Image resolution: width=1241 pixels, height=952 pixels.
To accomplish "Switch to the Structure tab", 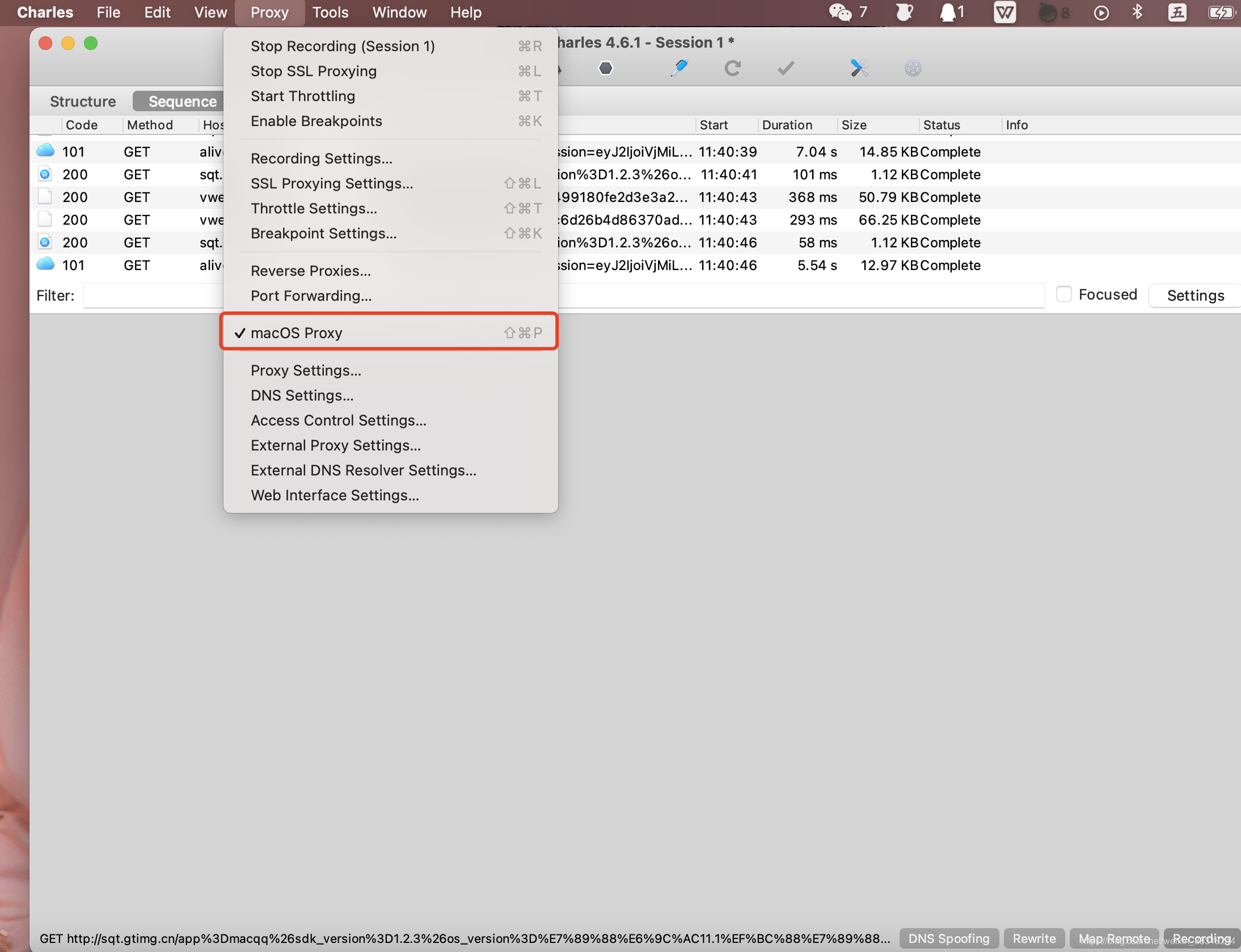I will coord(83,101).
